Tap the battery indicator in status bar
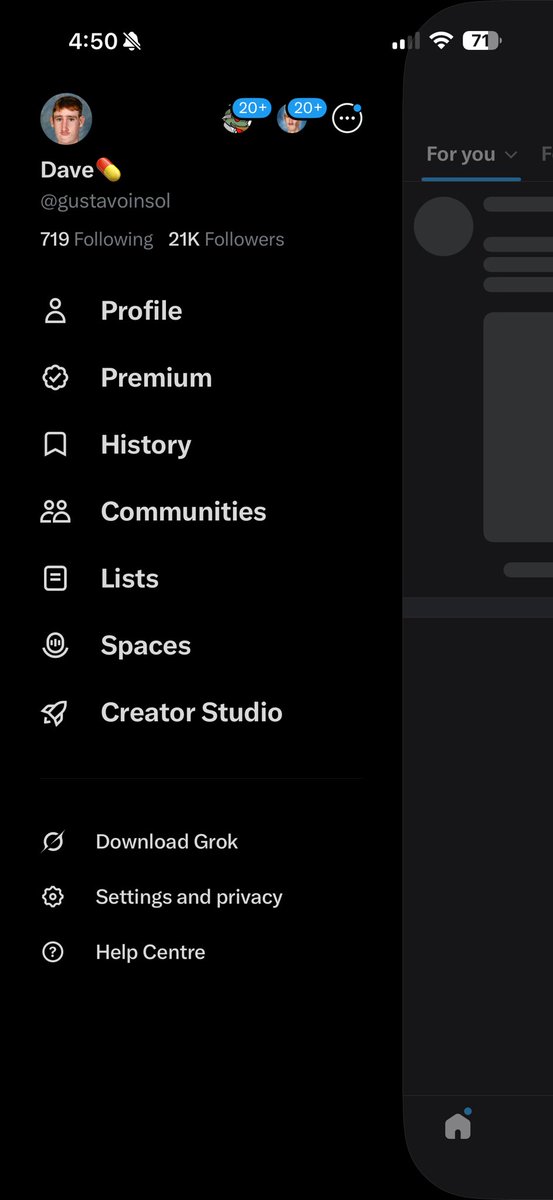This screenshot has height=1200, width=553. pos(481,41)
